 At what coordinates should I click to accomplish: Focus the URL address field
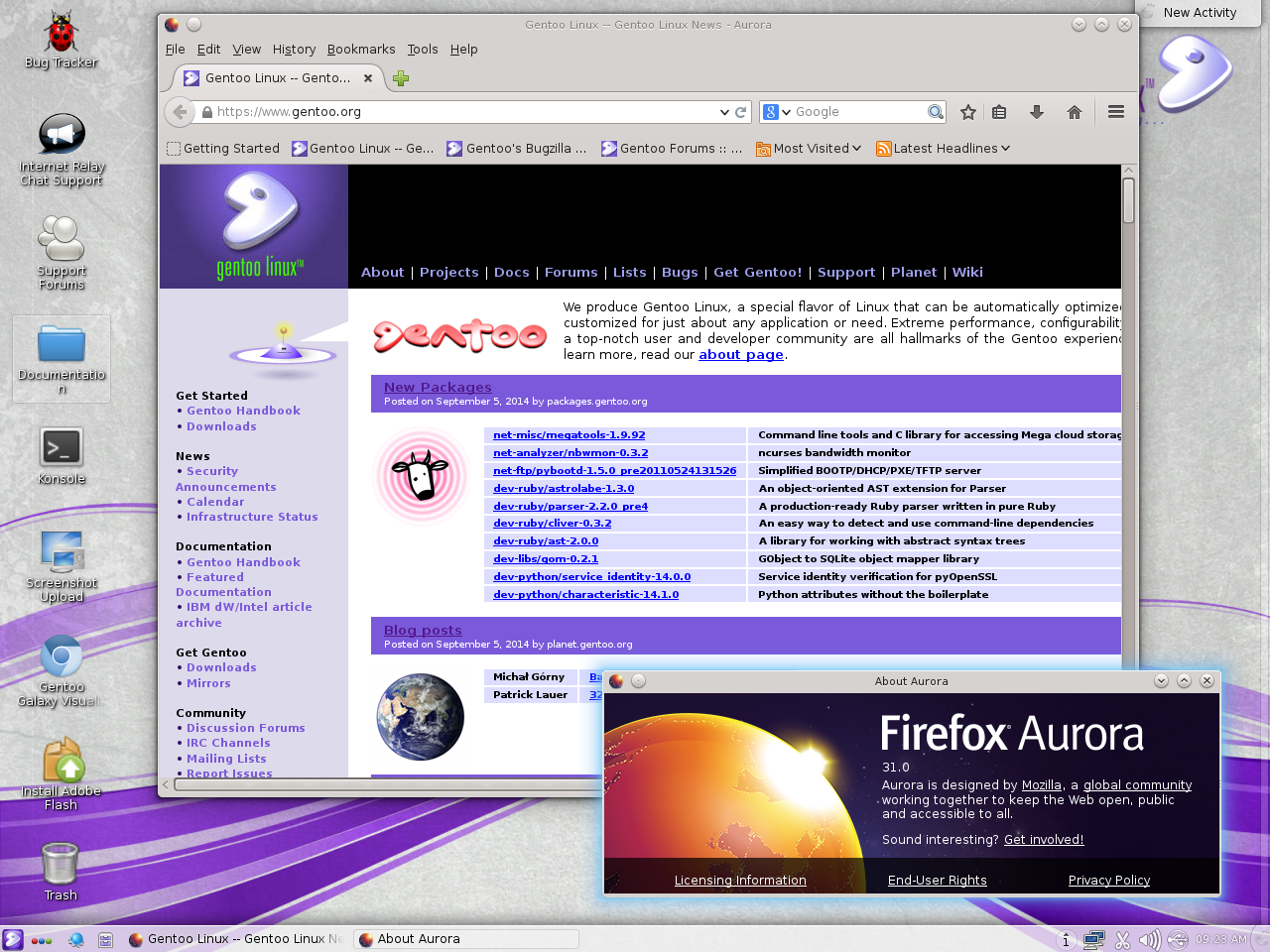pos(466,112)
